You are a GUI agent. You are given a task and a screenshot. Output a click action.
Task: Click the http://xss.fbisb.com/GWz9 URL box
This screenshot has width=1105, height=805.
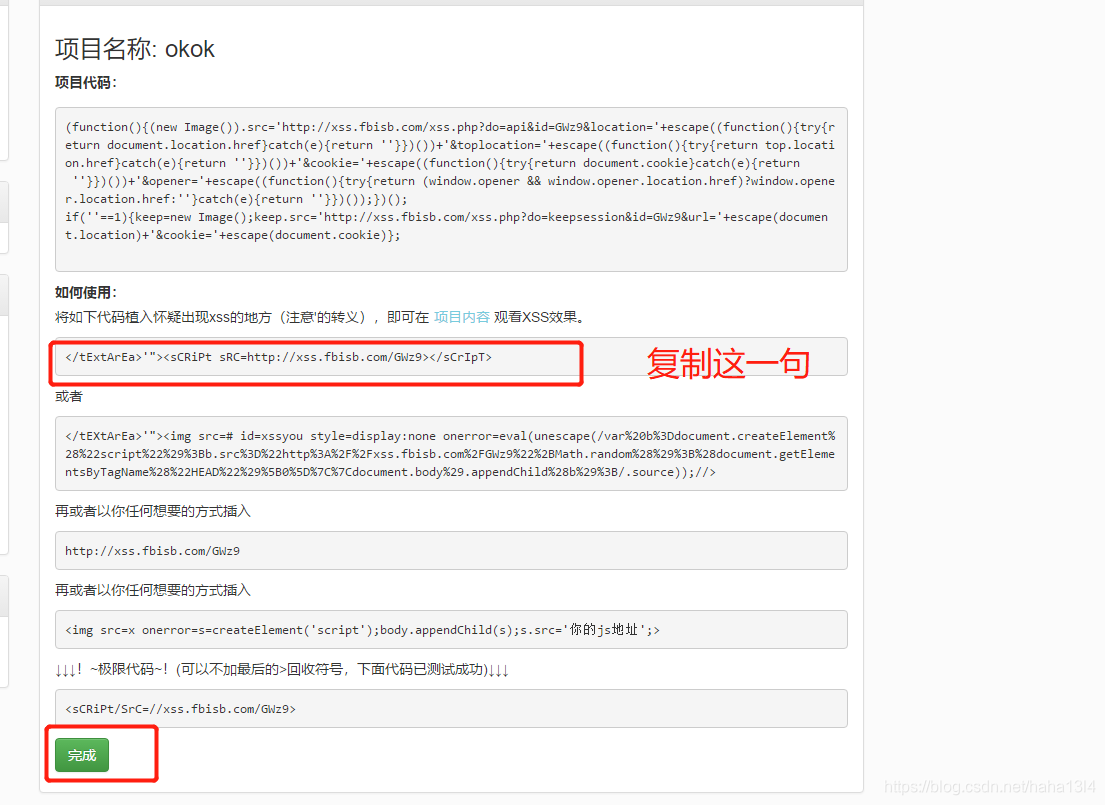click(x=451, y=551)
